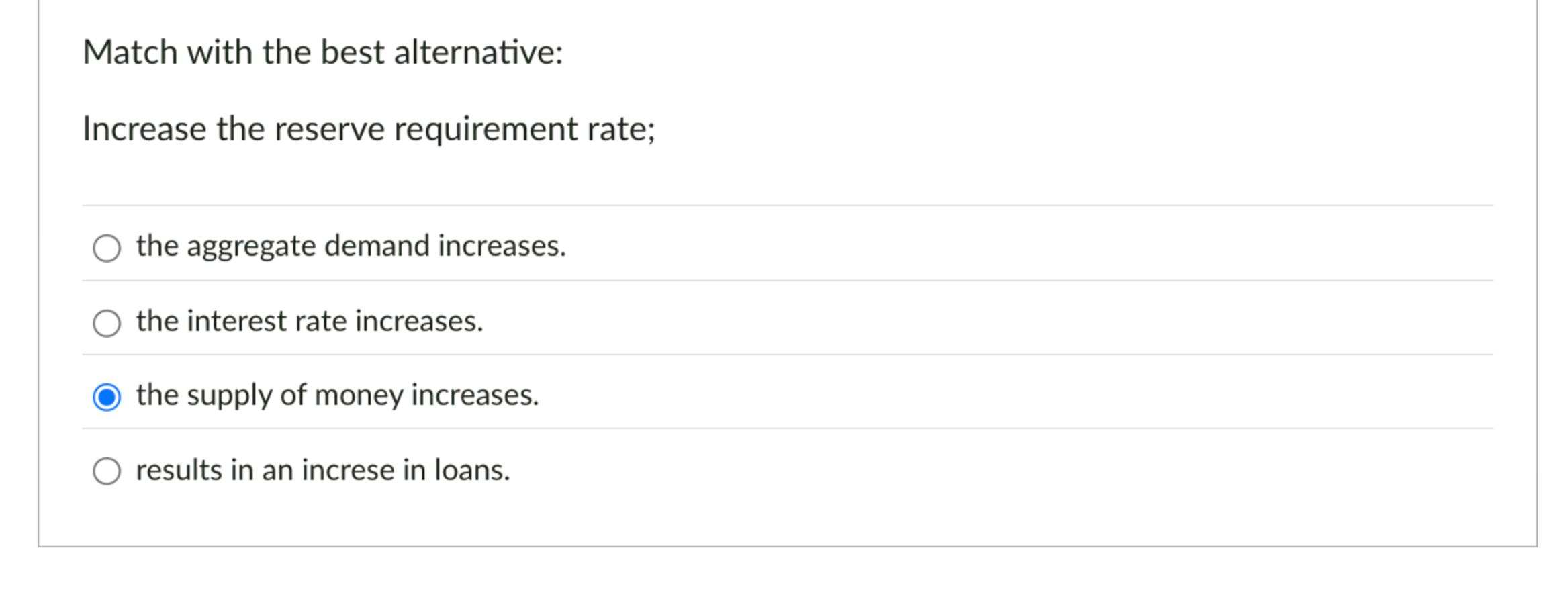Click the question prompt 'Match with the best alternative:'
1568x605 pixels.
324,51
